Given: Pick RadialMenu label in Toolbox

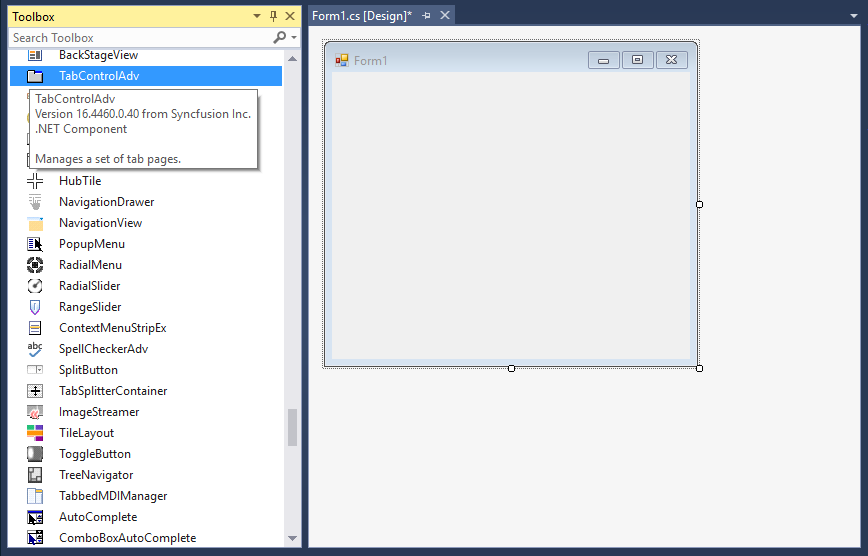Looking at the screenshot, I should click(90, 265).
